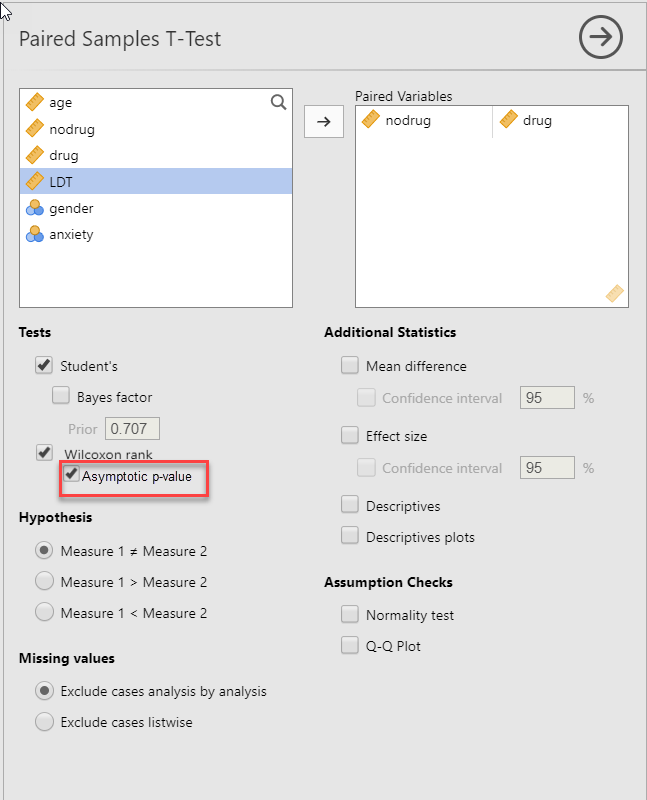Disable the Wilcoxon rank test

point(44,452)
